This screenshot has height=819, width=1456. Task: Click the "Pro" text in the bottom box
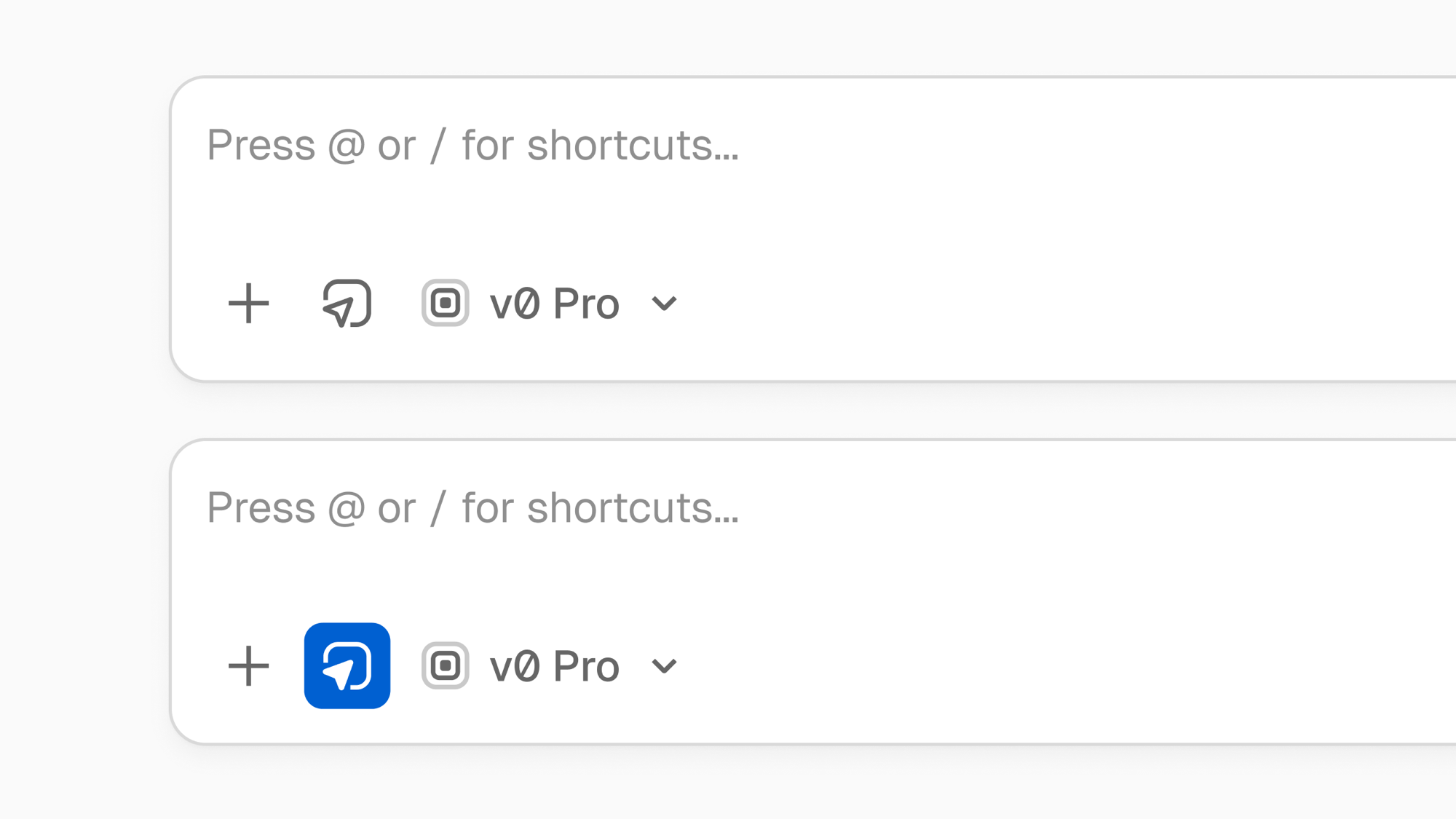click(586, 665)
